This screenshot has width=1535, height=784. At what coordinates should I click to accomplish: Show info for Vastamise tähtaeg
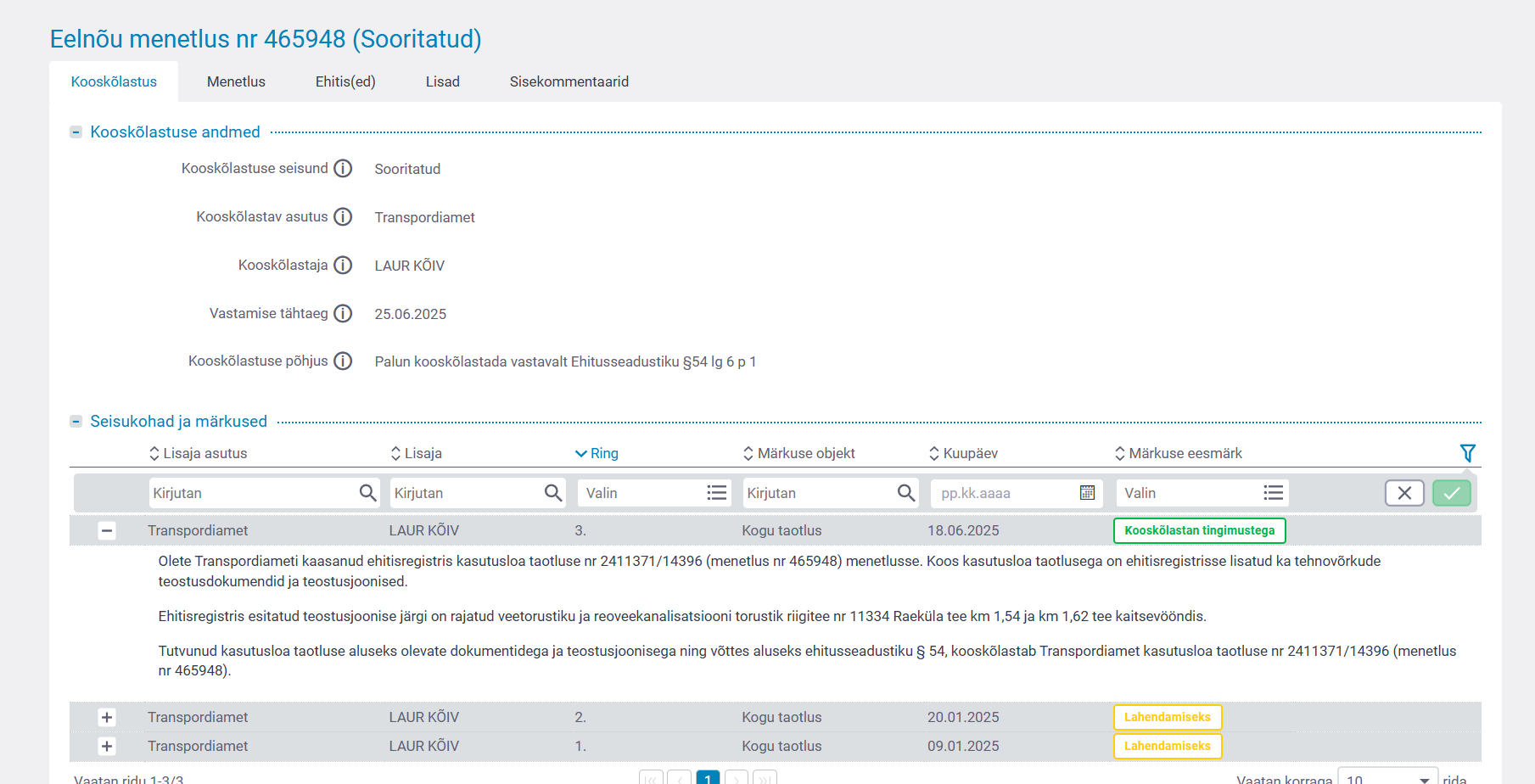tap(343, 314)
